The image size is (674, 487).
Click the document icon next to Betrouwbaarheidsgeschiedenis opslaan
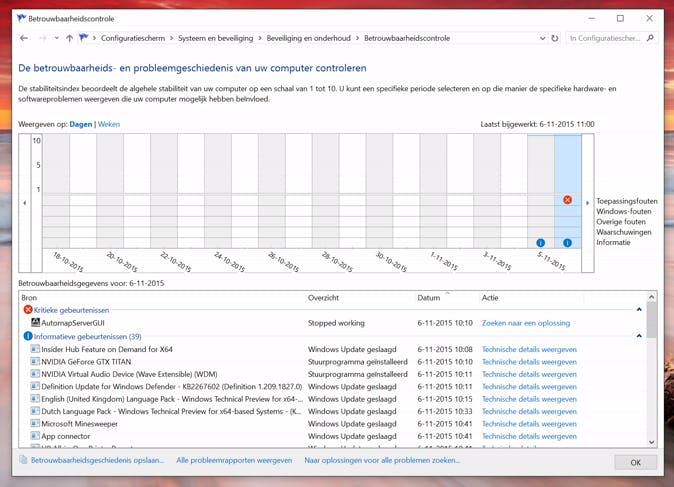[23, 460]
